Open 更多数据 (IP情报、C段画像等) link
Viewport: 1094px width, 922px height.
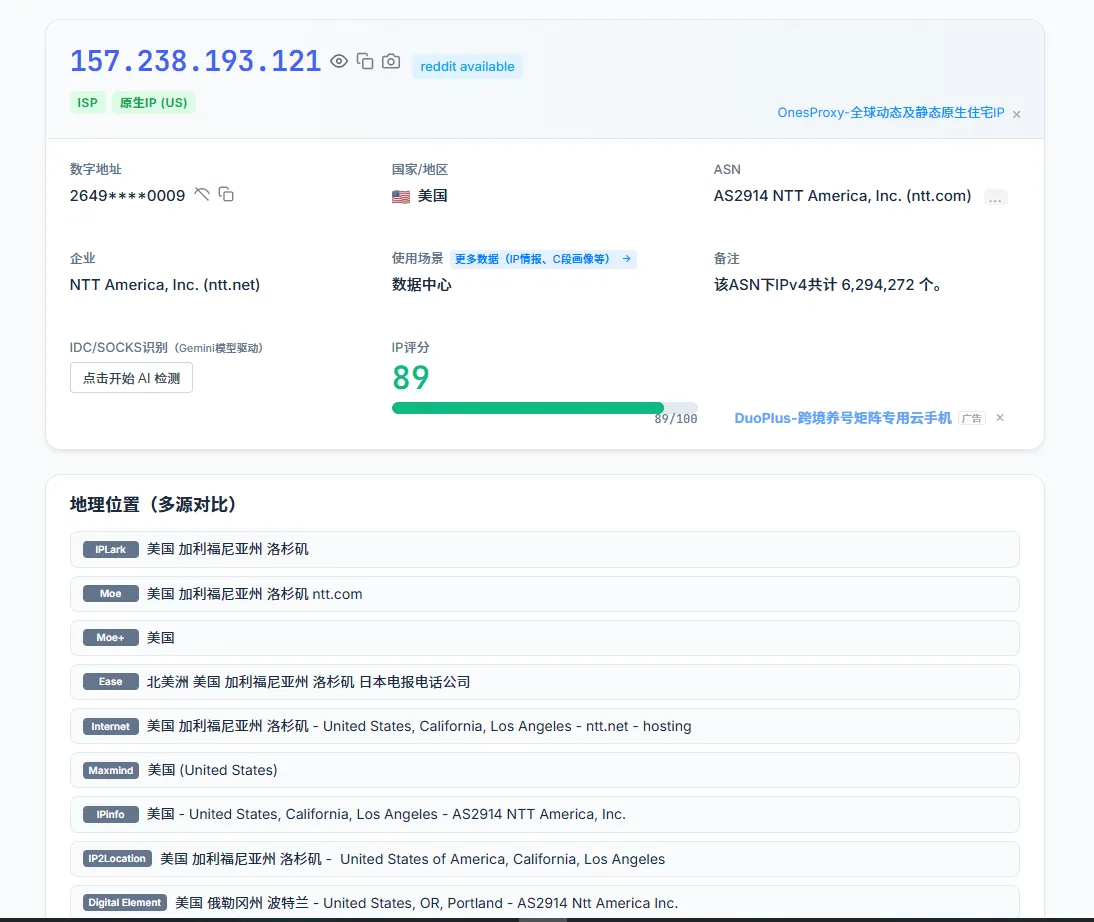543,259
